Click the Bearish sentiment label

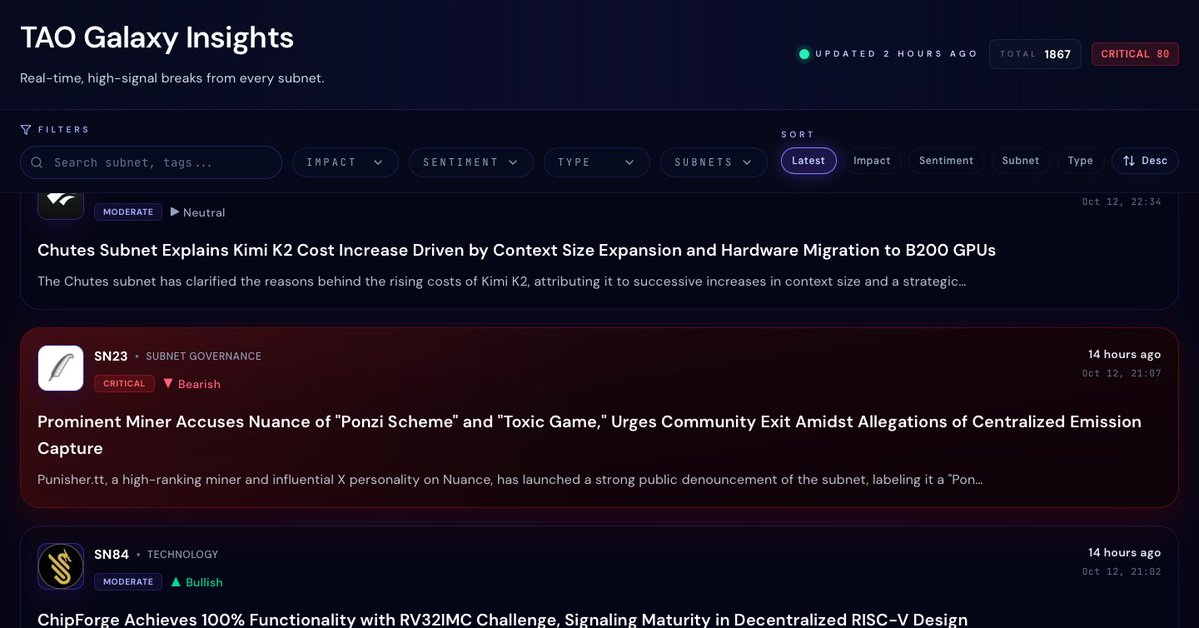(199, 384)
